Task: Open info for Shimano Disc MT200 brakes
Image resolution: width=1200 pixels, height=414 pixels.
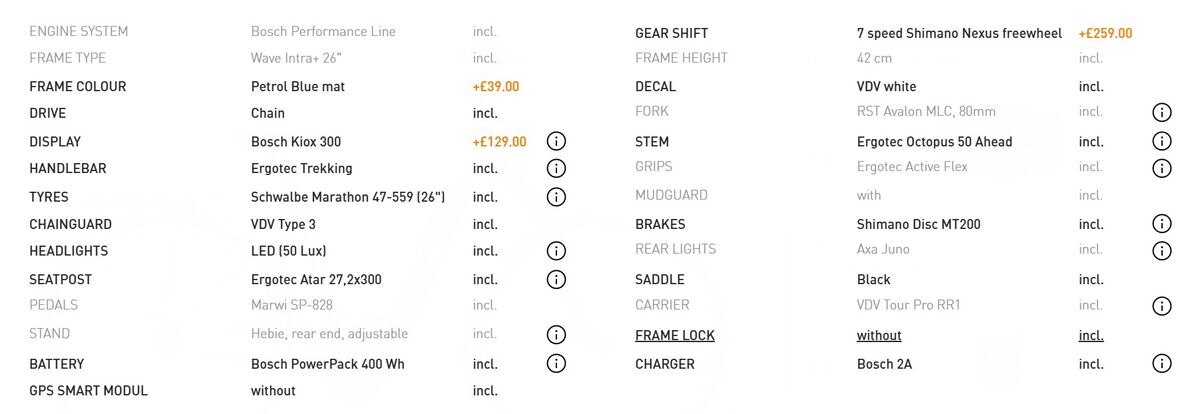Action: (x=1161, y=224)
